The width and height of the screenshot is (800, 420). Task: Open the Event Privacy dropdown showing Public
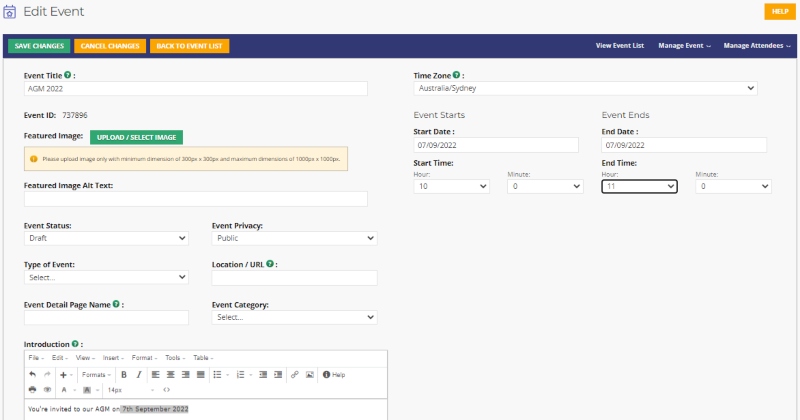[x=294, y=238]
